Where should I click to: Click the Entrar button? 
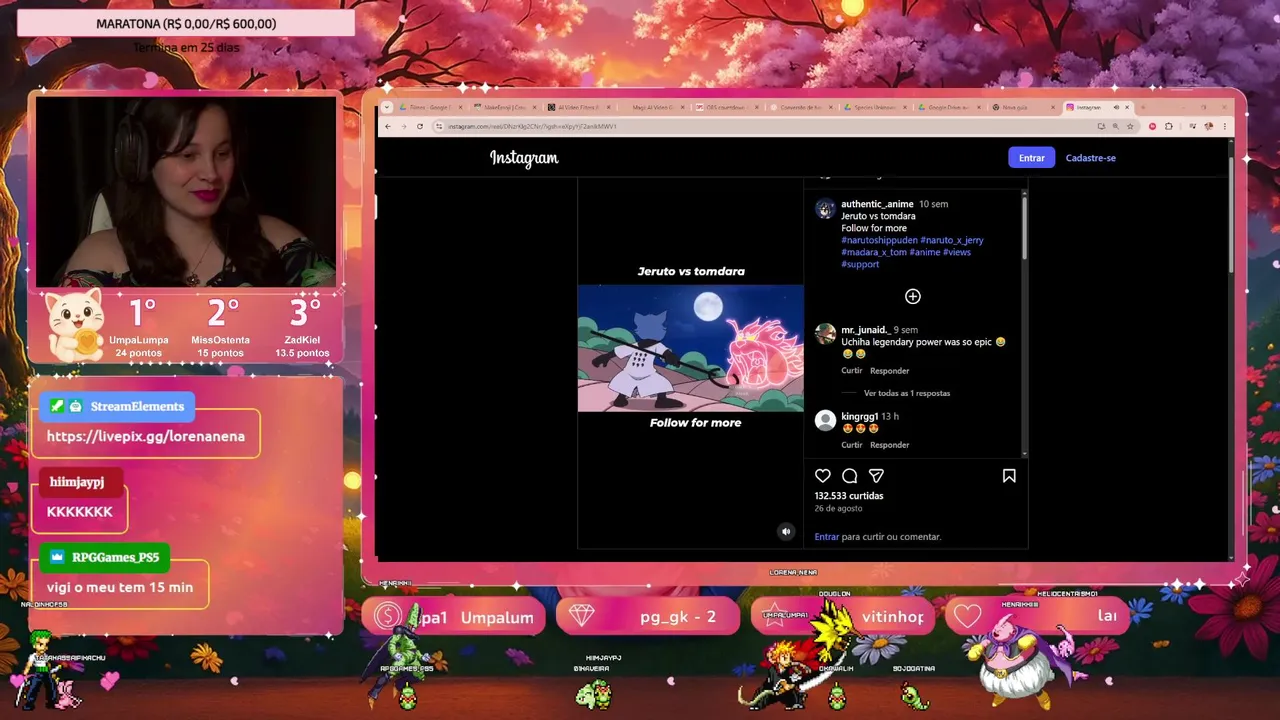coord(1031,158)
